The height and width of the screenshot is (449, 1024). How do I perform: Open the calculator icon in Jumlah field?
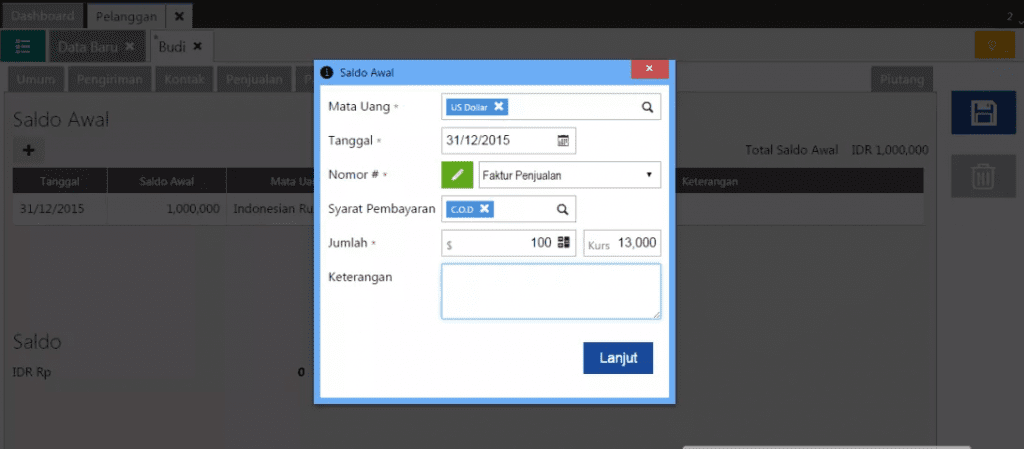pos(564,243)
